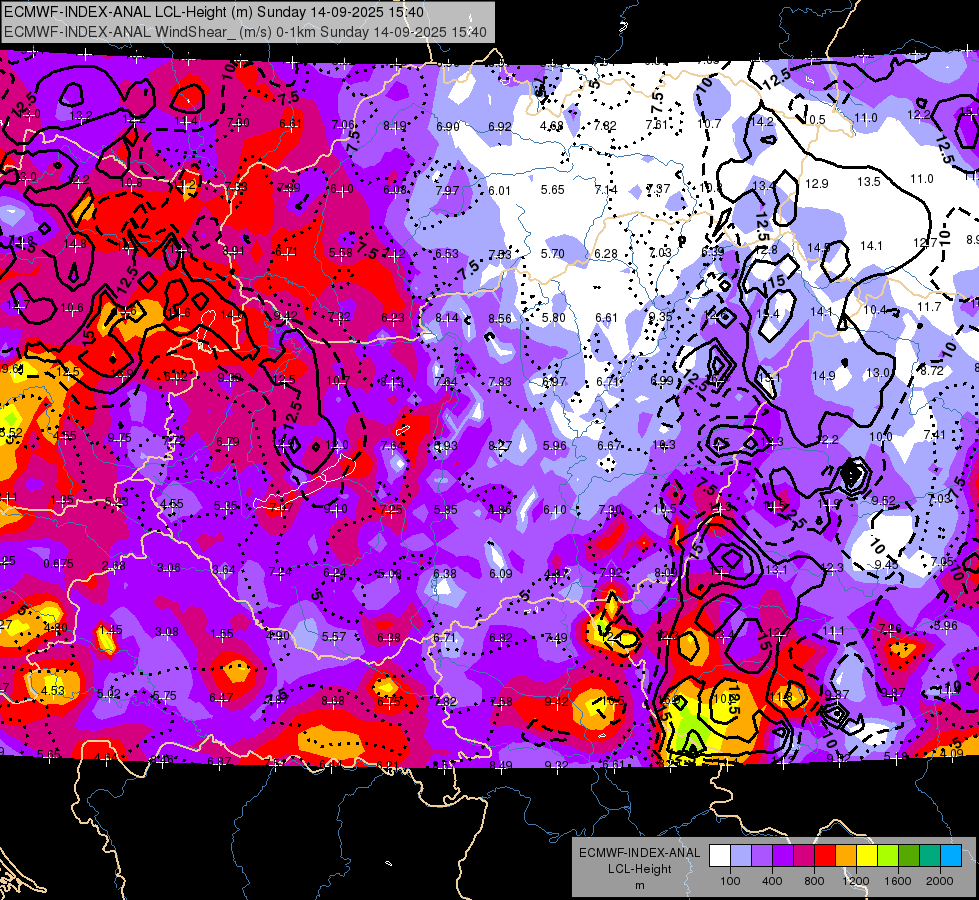Click the map value 10.4
The image size is (979, 900).
875,310
